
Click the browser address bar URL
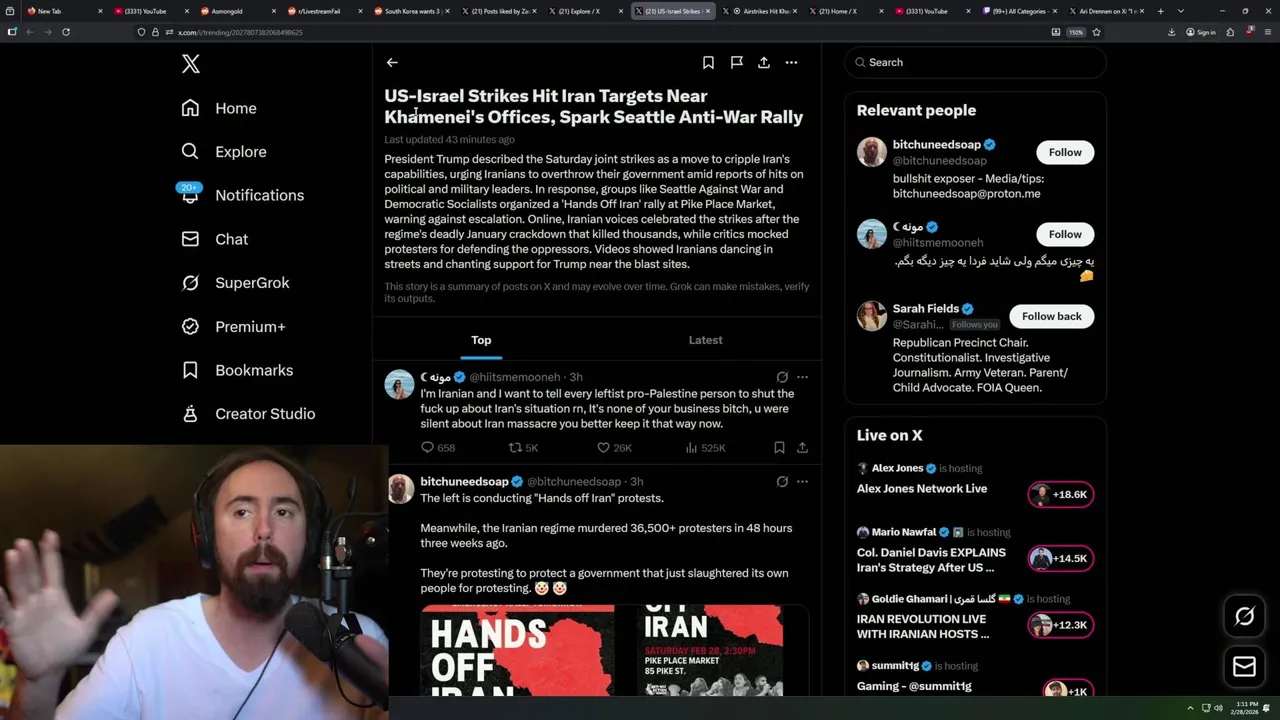click(240, 32)
